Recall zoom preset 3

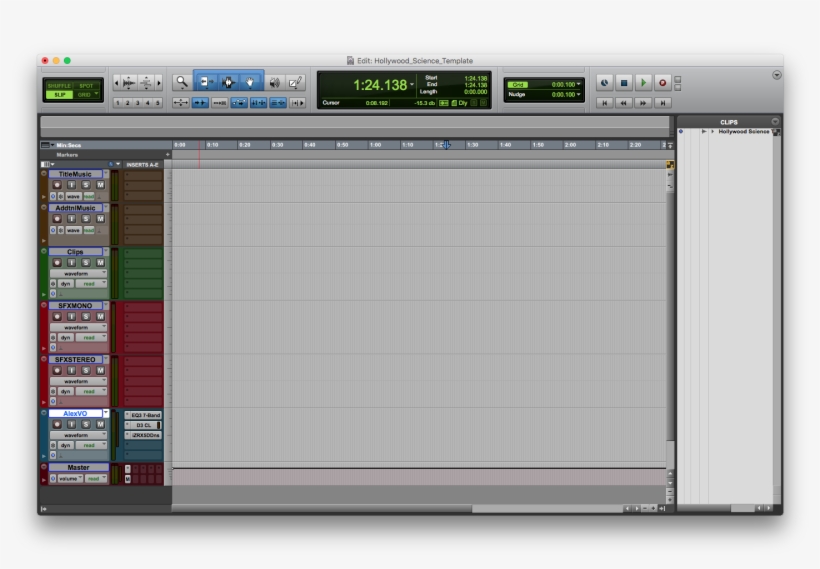point(138,103)
